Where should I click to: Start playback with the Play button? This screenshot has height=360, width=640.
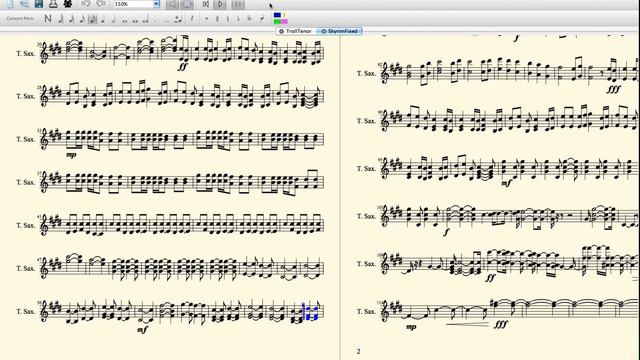point(220,4)
